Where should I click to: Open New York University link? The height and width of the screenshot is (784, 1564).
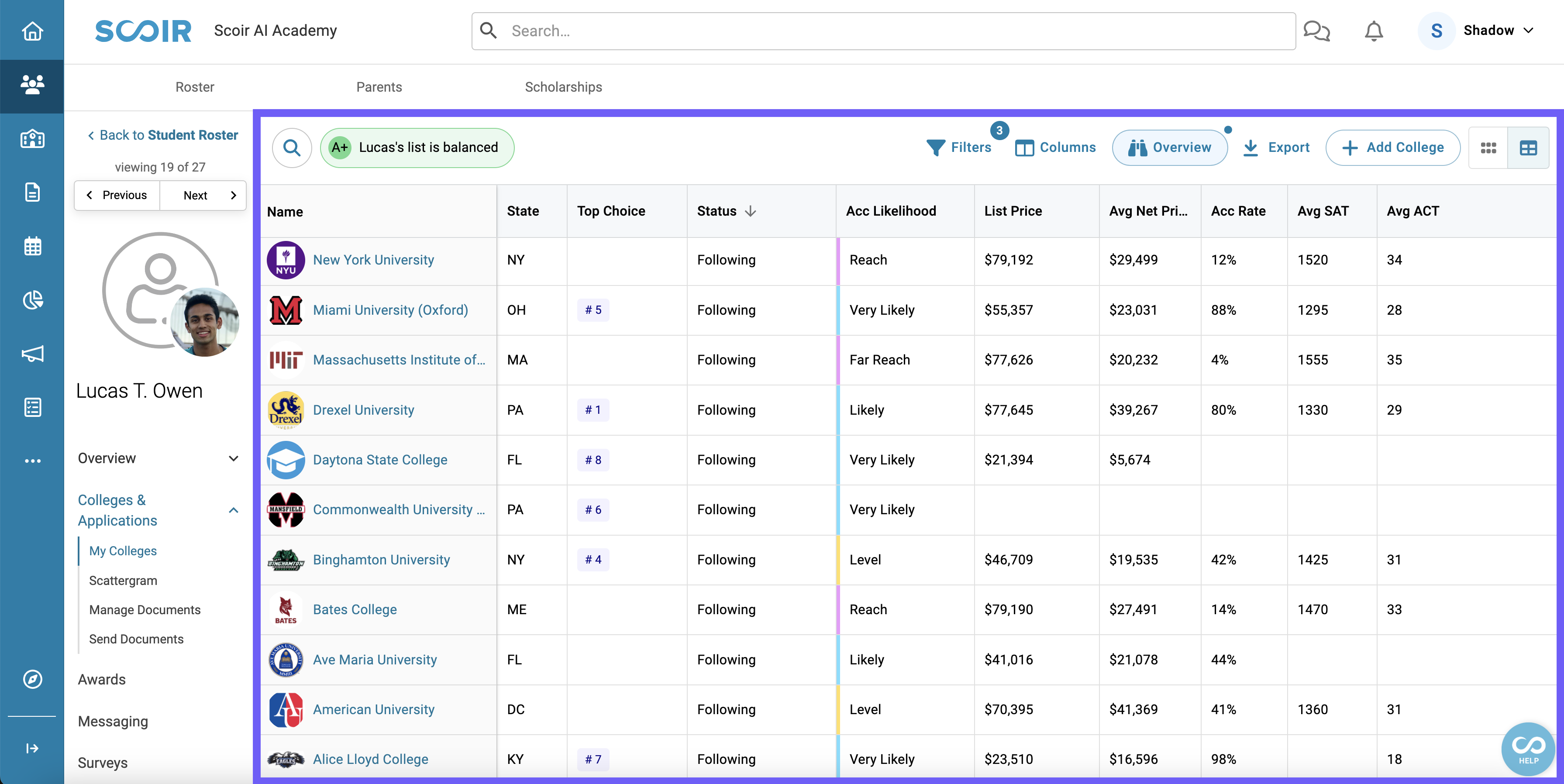point(373,260)
